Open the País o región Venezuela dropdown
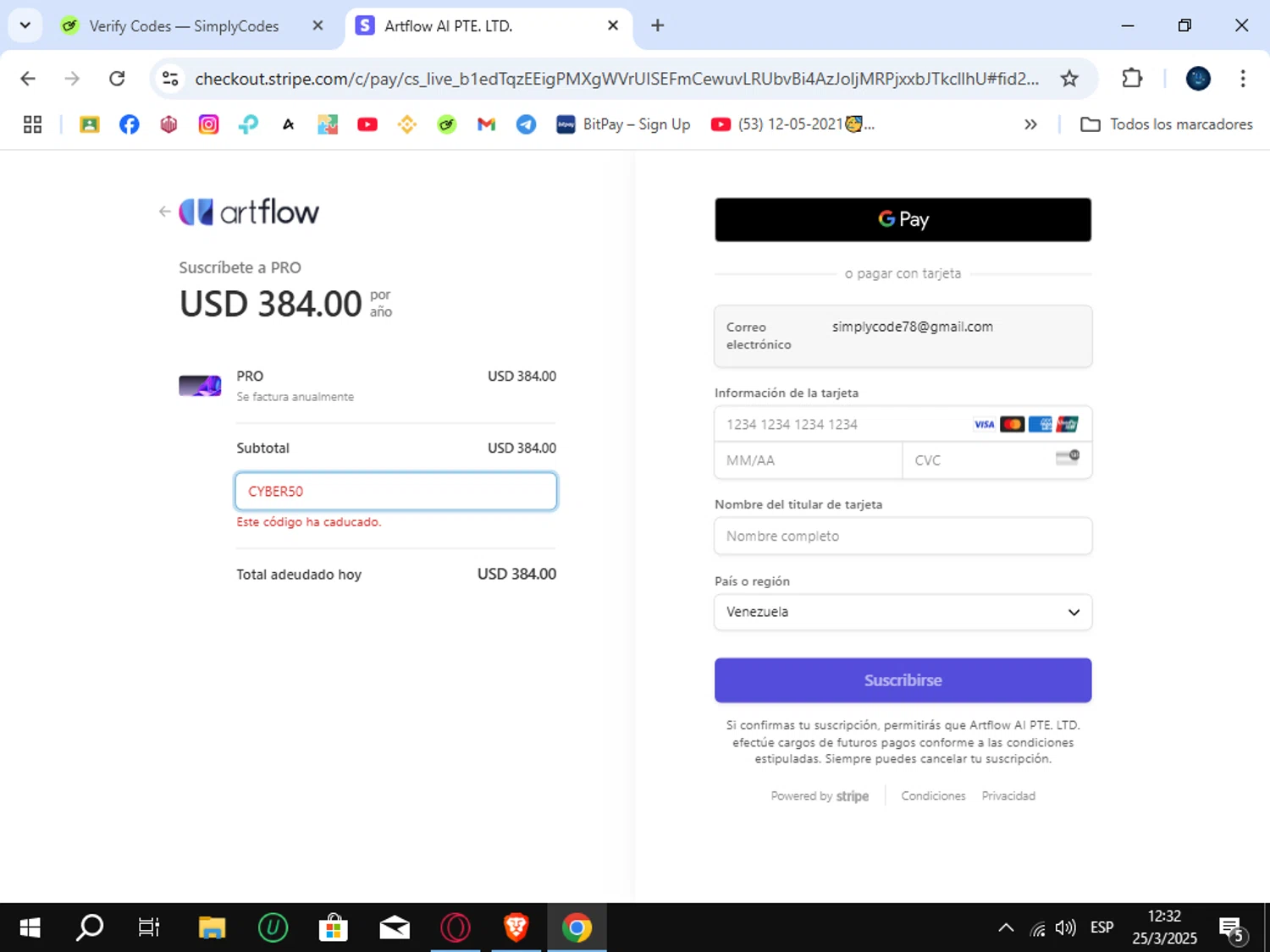Viewport: 1270px width, 952px height. point(903,612)
